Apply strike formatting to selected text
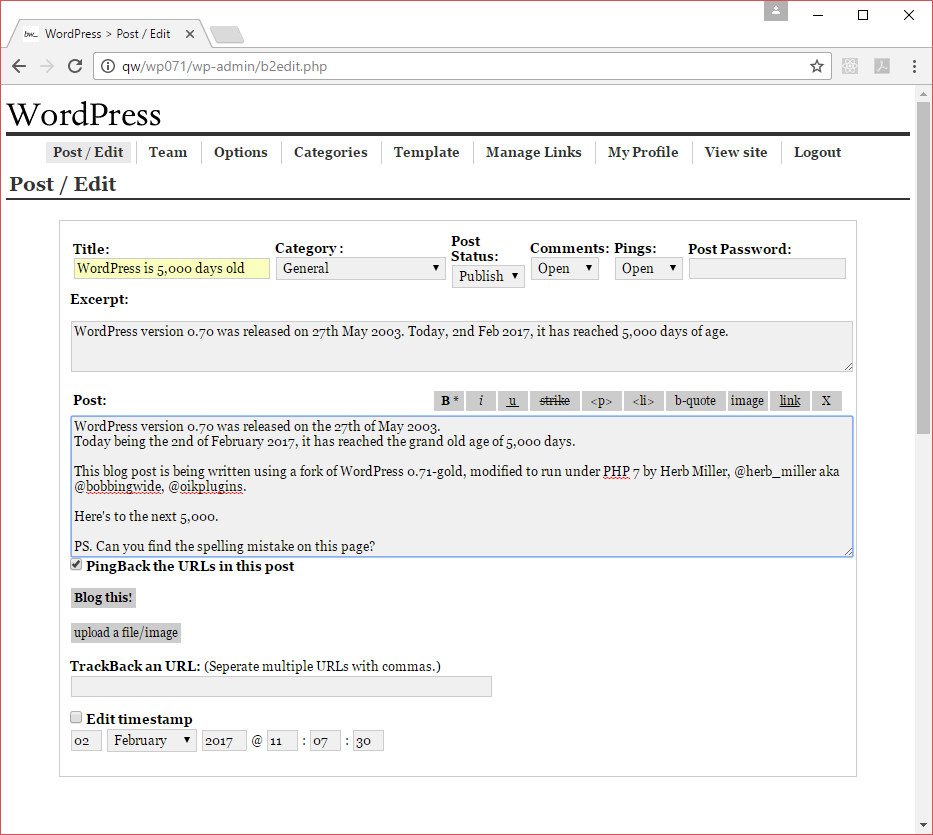 (554, 400)
